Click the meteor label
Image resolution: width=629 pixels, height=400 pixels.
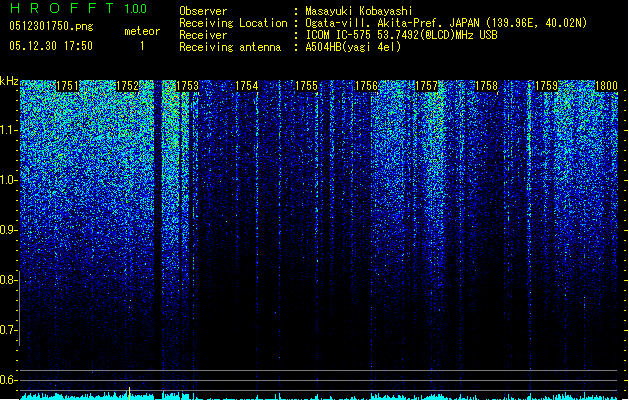[x=142, y=31]
